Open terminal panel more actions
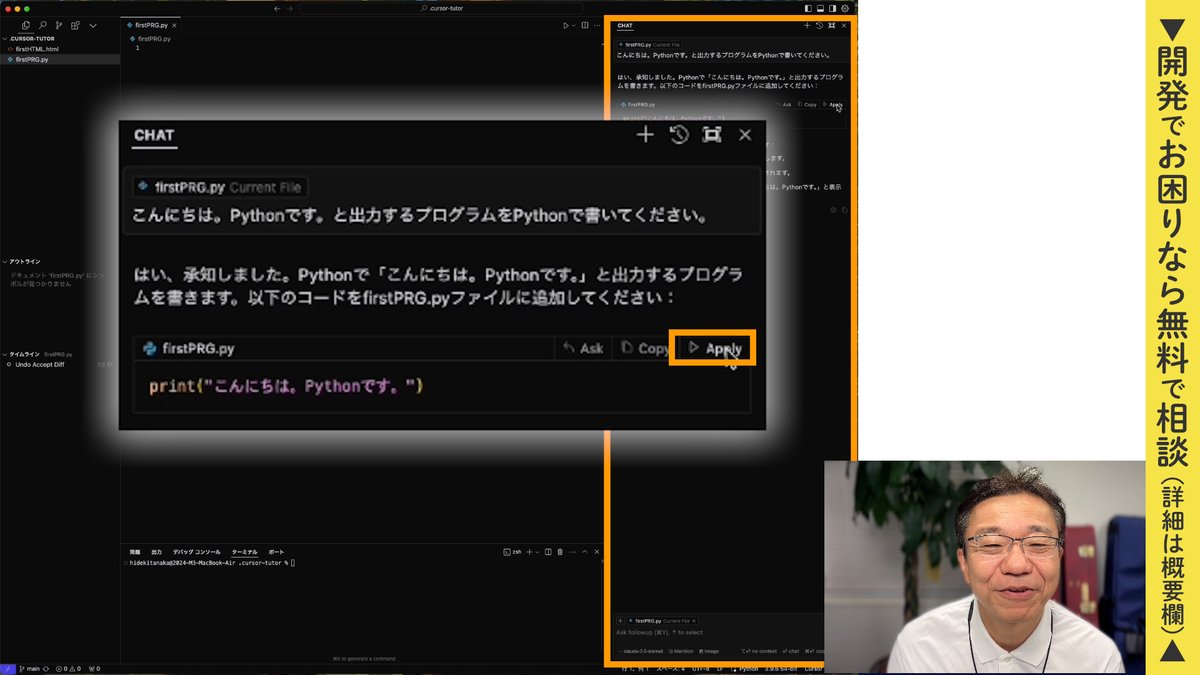 click(x=572, y=552)
